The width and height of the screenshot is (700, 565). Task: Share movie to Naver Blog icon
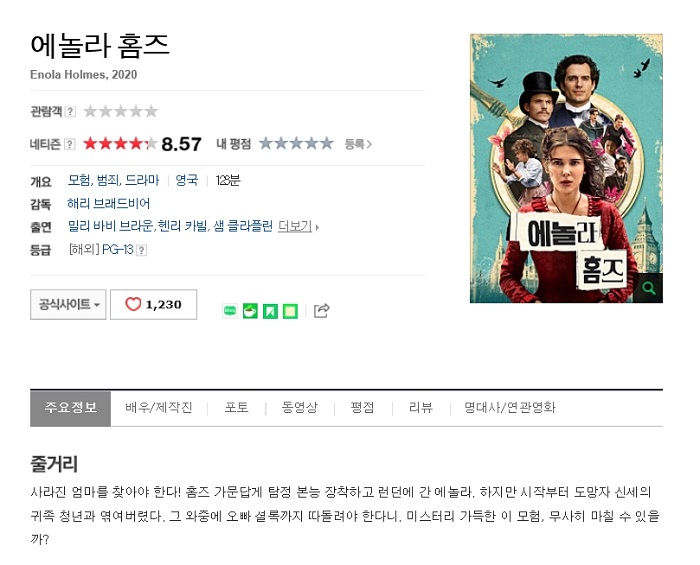click(230, 311)
